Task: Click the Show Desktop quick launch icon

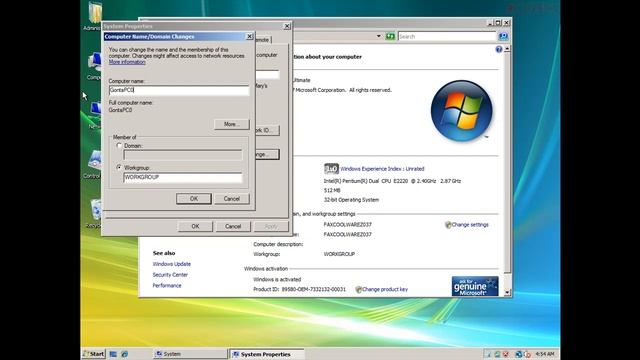Action: [113, 354]
